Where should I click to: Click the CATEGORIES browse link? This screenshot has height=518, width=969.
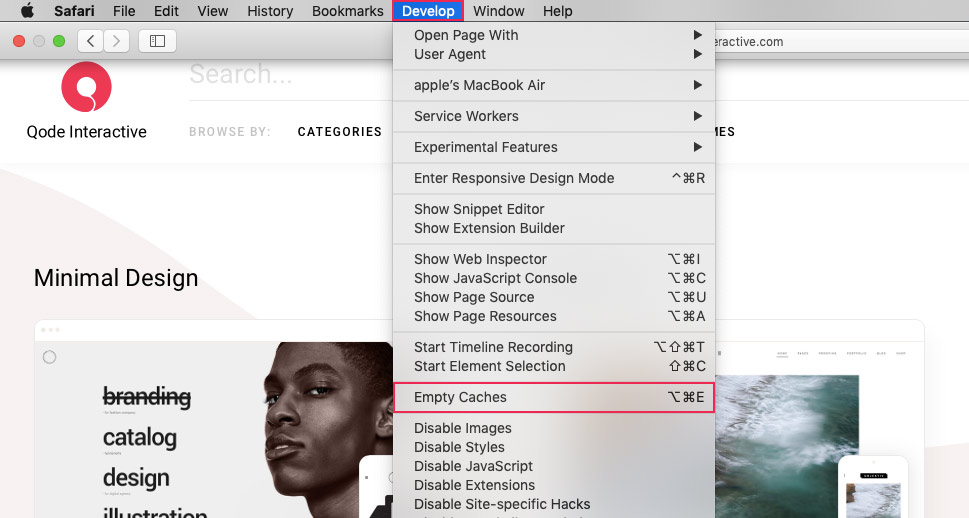pyautogui.click(x=340, y=132)
